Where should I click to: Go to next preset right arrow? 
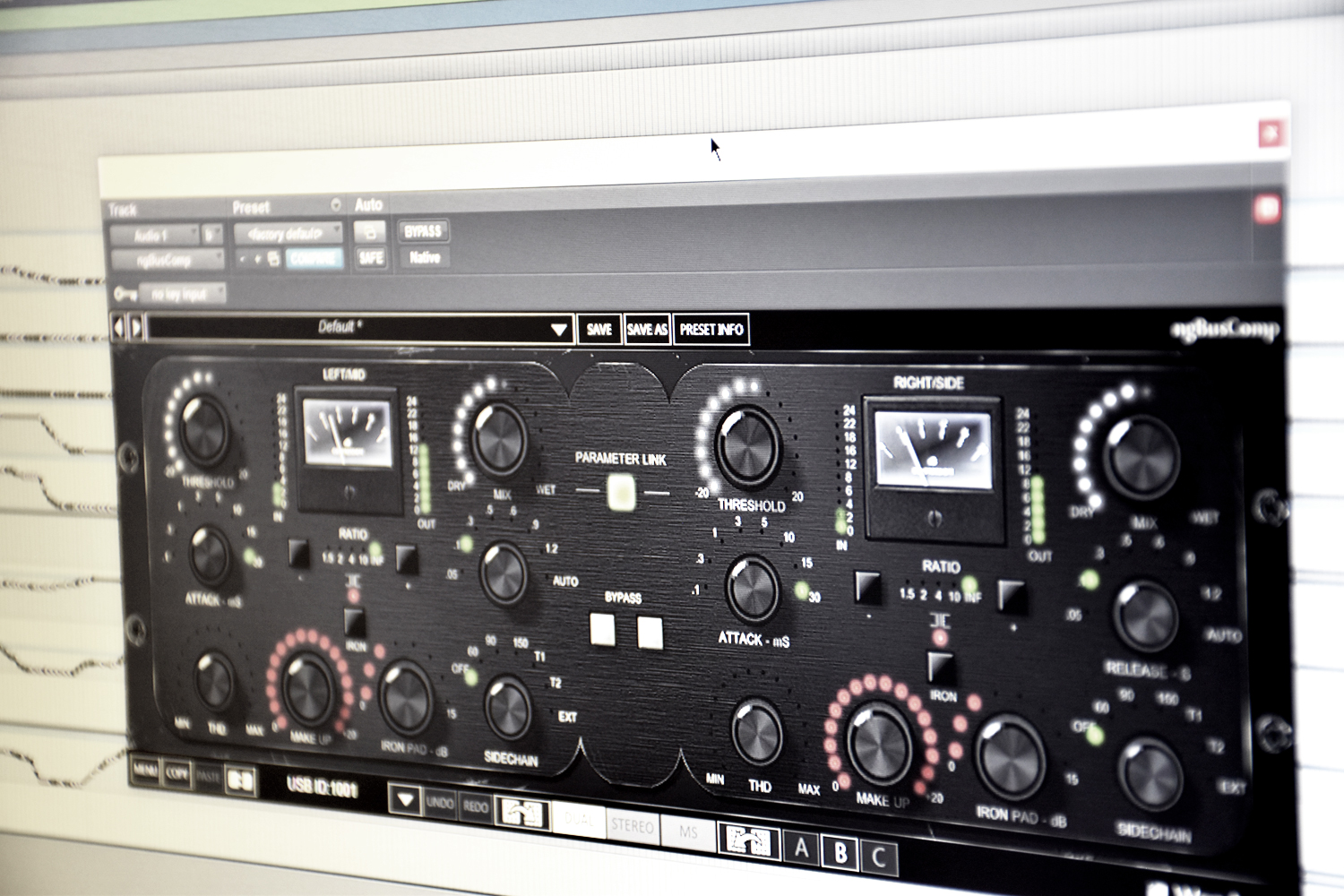(x=135, y=327)
